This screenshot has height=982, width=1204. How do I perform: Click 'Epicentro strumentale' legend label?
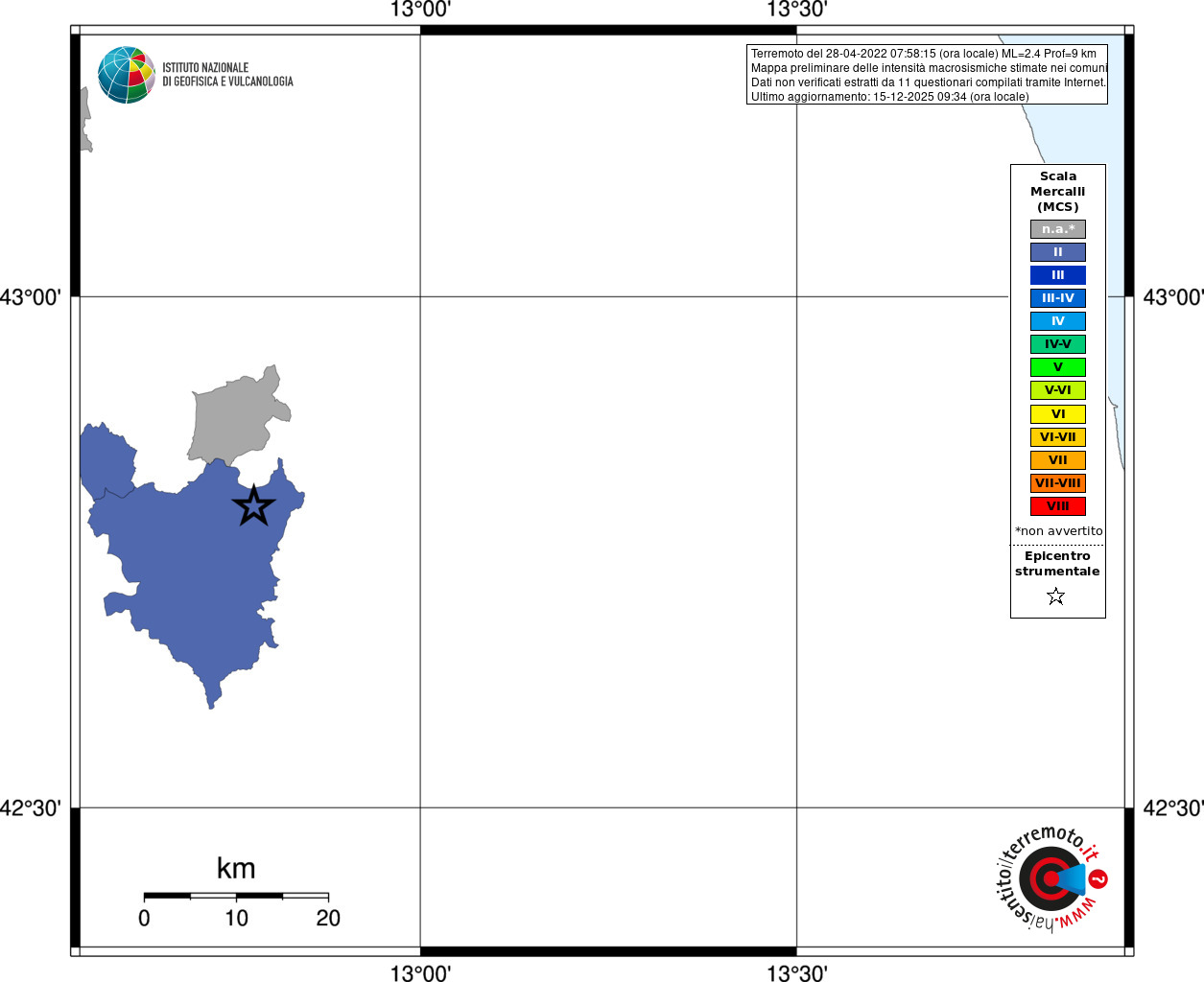(1057, 564)
